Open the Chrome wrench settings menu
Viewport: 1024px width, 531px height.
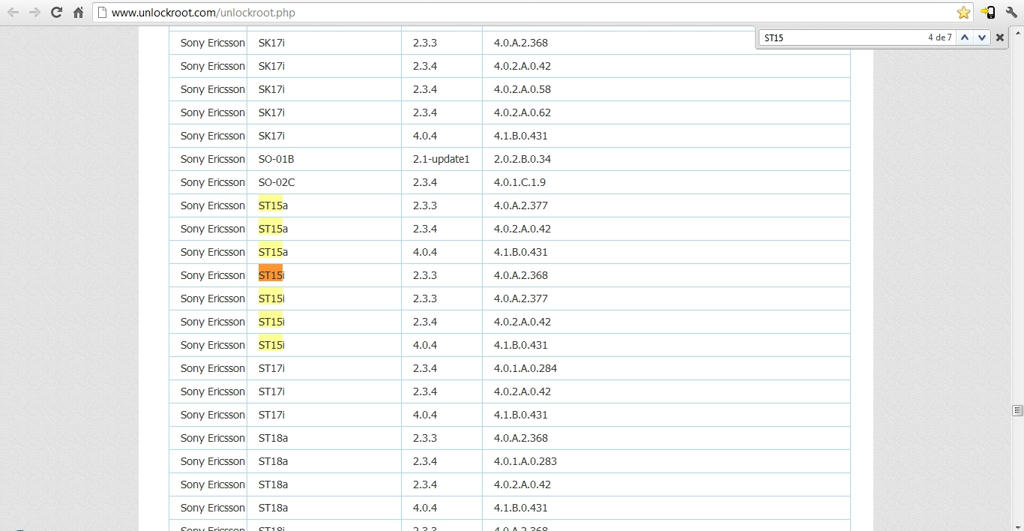[1012, 12]
